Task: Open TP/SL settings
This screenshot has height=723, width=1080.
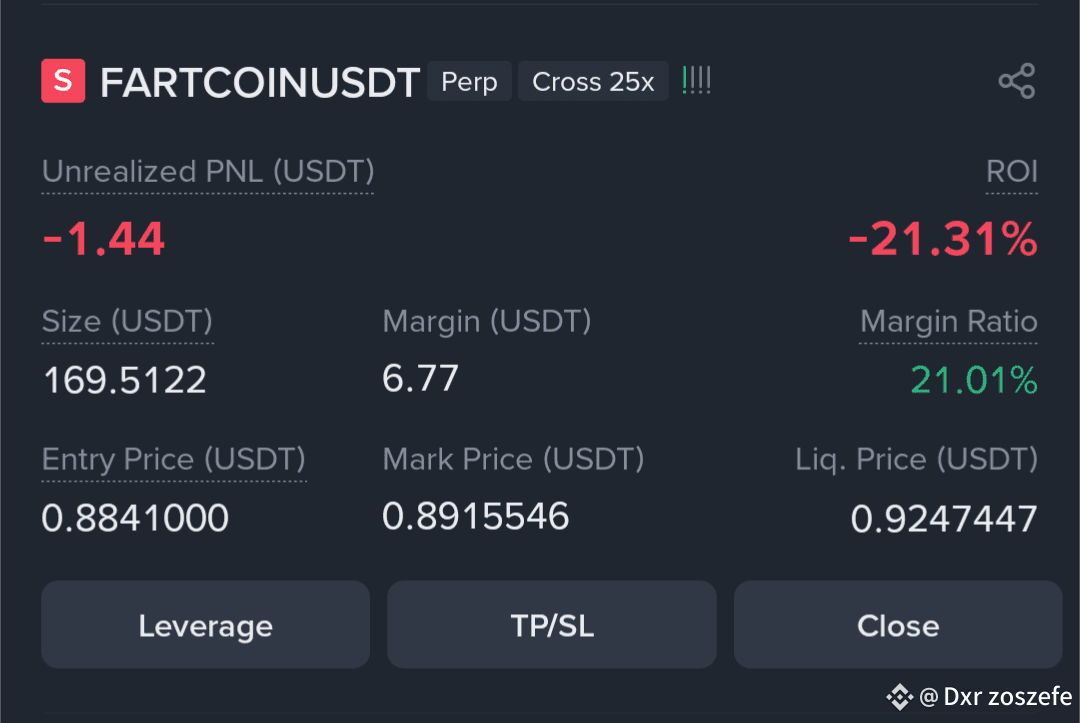Action: pyautogui.click(x=552, y=625)
